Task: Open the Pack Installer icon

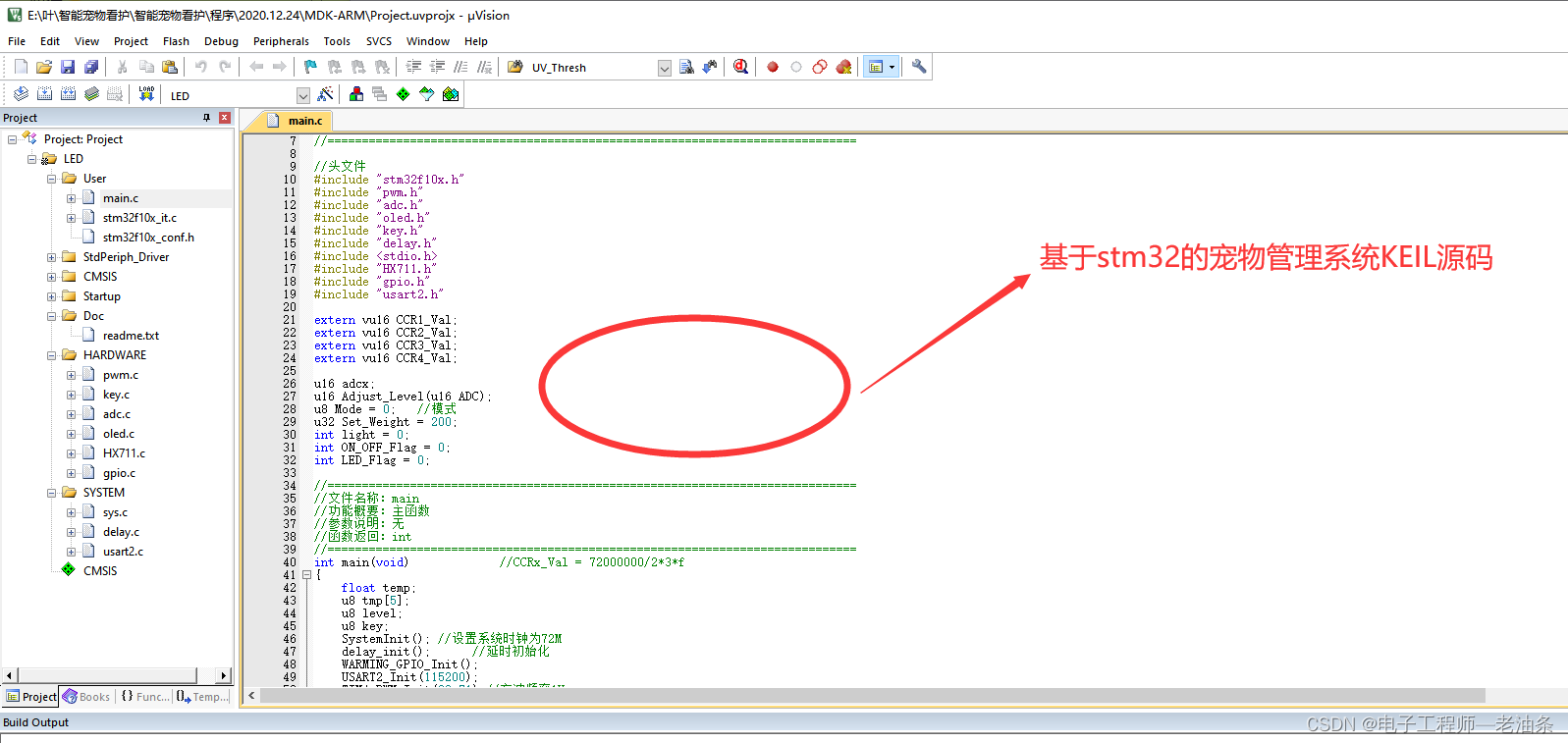Action: coord(451,94)
